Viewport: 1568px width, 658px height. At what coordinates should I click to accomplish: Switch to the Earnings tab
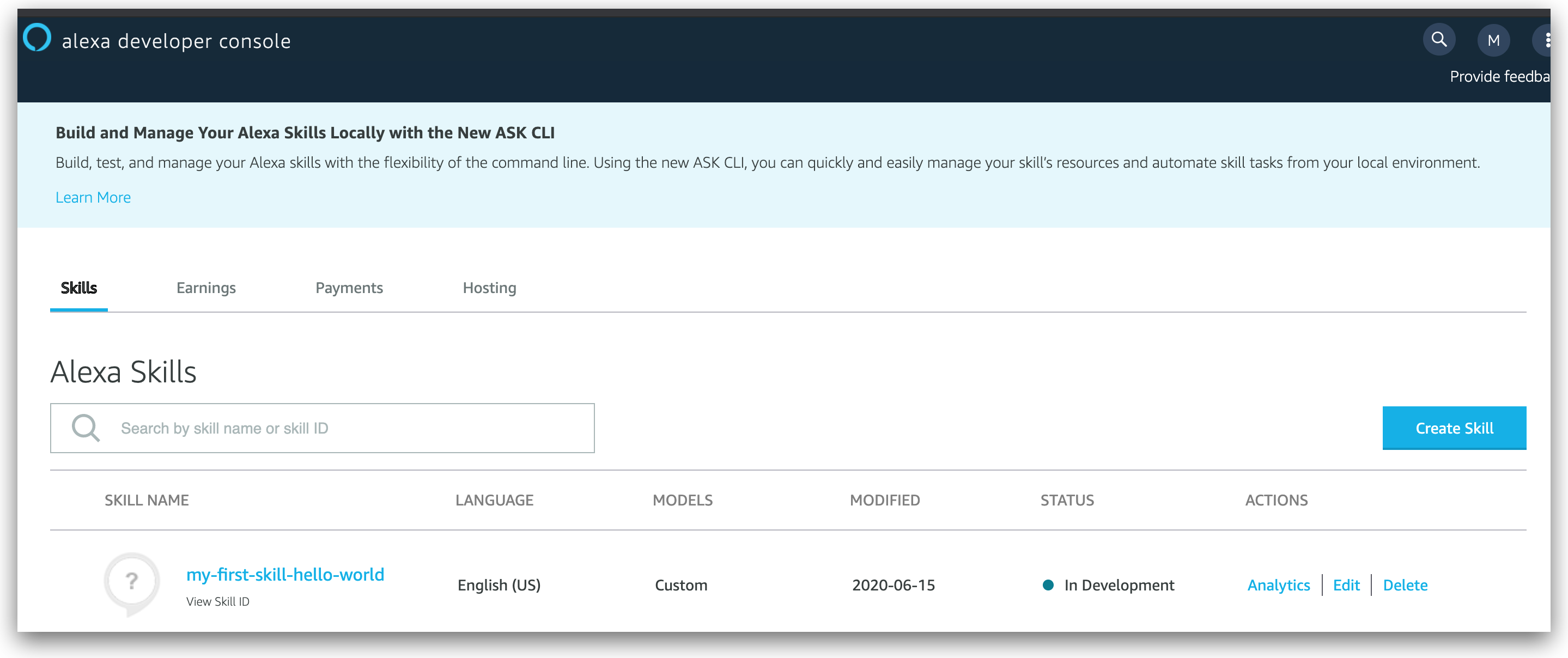pyautogui.click(x=206, y=287)
